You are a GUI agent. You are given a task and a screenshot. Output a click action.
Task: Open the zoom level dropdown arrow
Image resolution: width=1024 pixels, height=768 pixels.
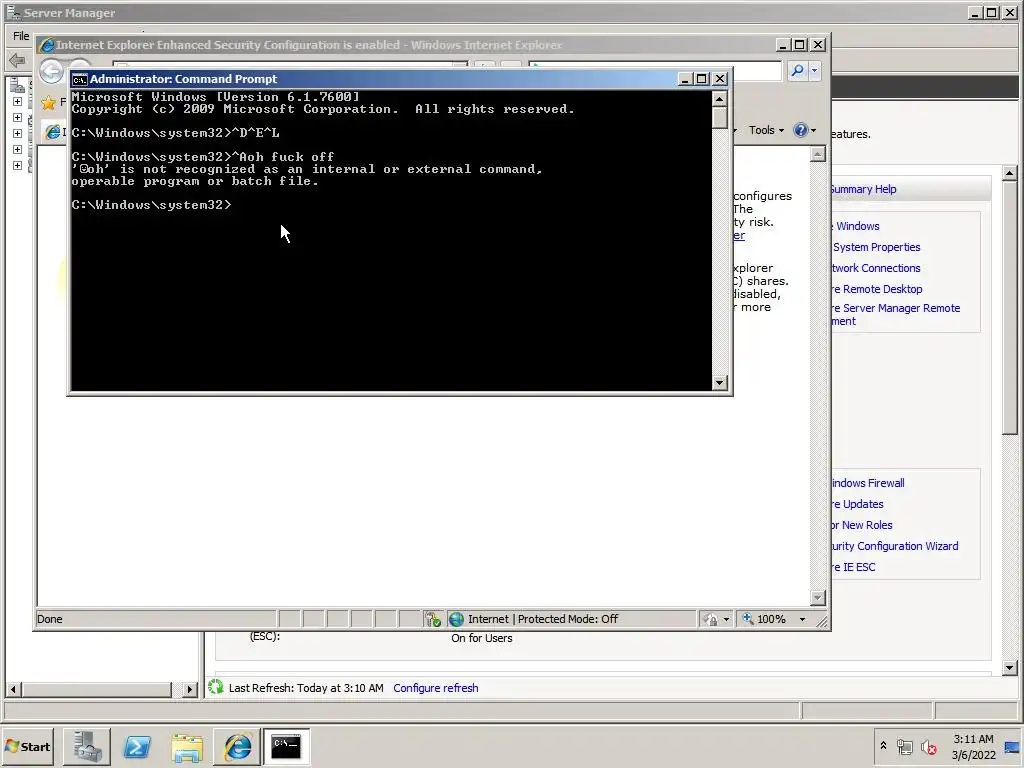[x=802, y=619]
